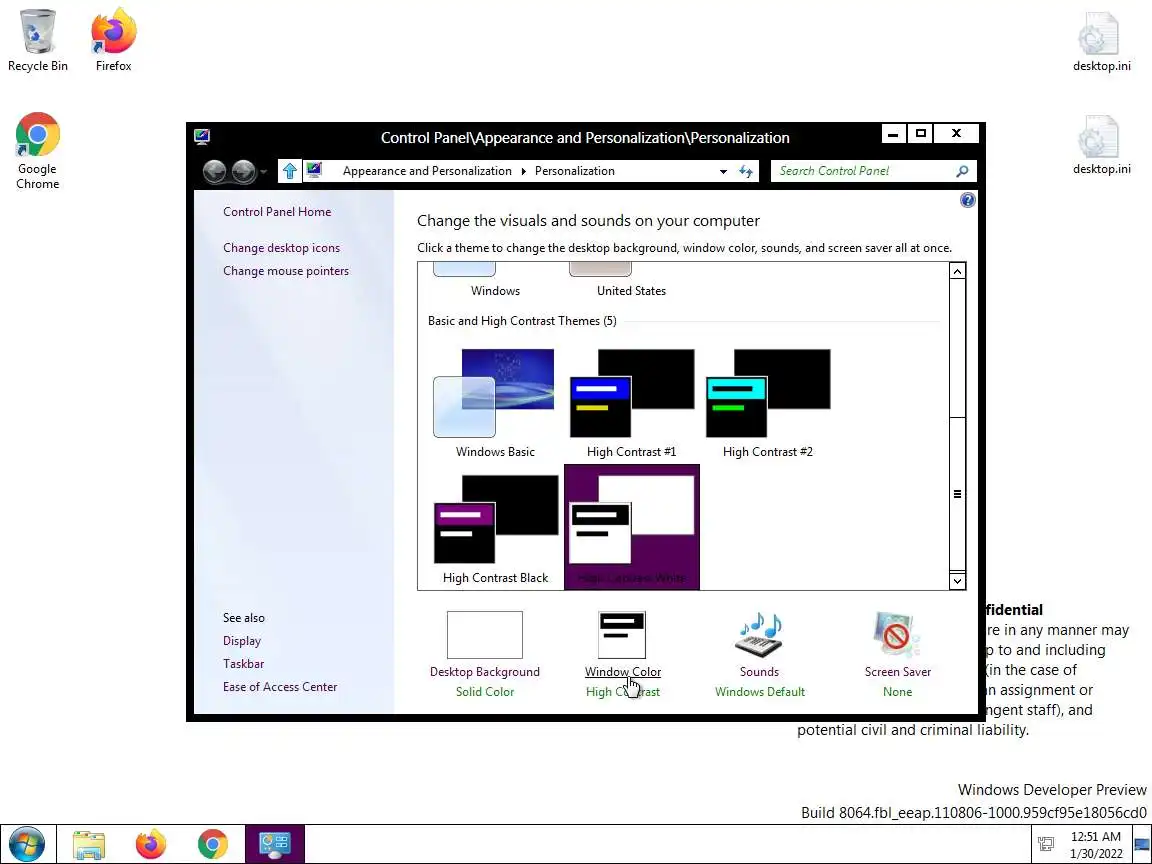Open the Start menu orb
The width and height of the screenshot is (1152, 864).
(x=27, y=844)
